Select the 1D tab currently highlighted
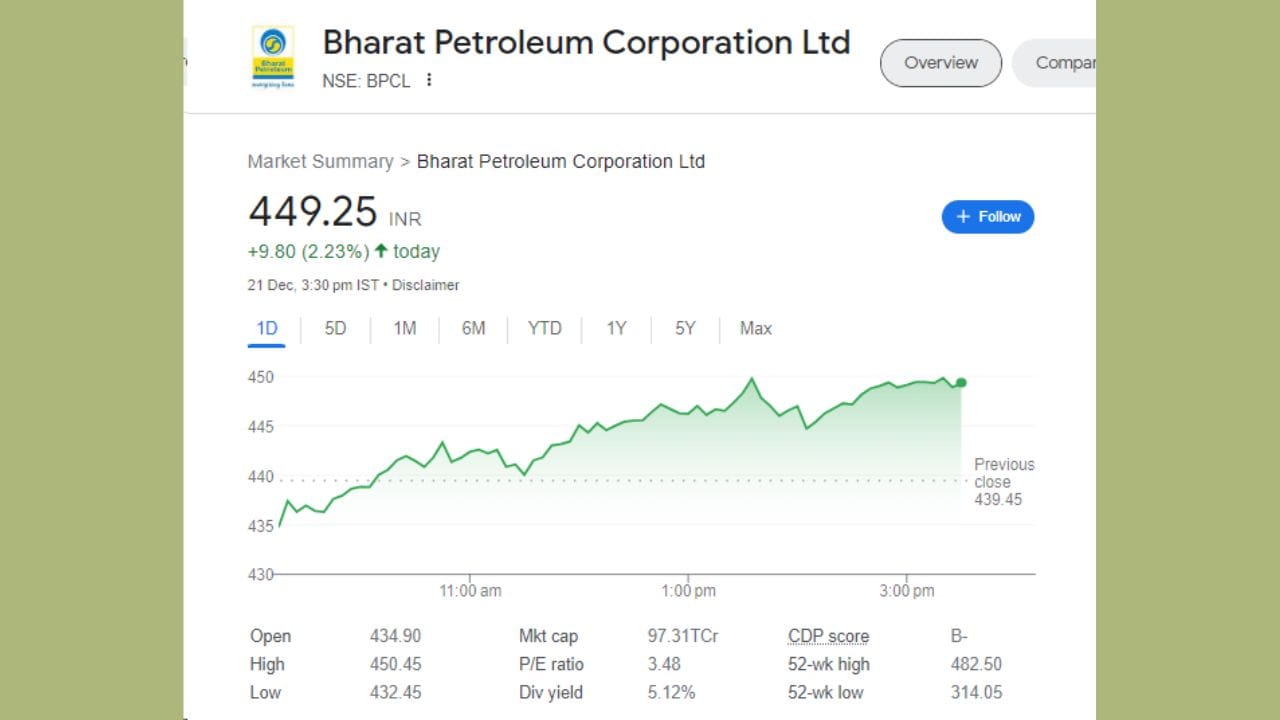Image resolution: width=1280 pixels, height=720 pixels. pyautogui.click(x=266, y=328)
